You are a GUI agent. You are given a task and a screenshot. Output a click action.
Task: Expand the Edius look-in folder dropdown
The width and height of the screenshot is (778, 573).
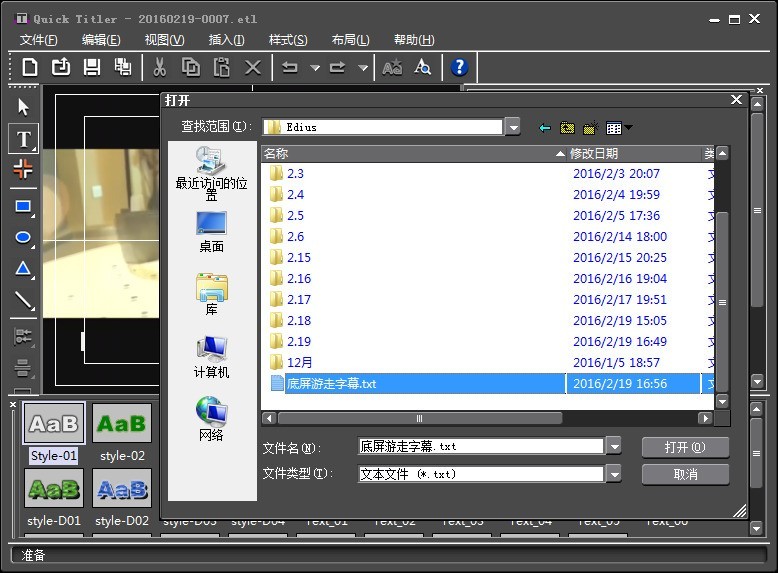(513, 127)
